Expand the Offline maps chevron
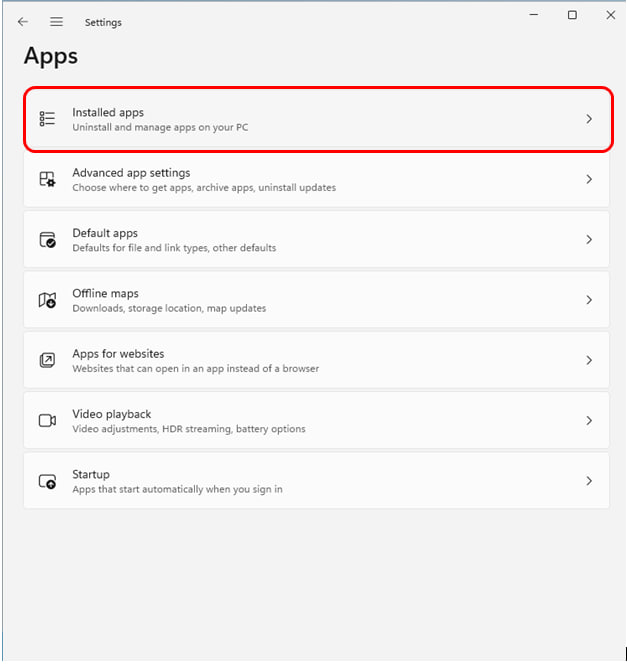Image resolution: width=627 pixels, height=666 pixels. pyautogui.click(x=589, y=300)
